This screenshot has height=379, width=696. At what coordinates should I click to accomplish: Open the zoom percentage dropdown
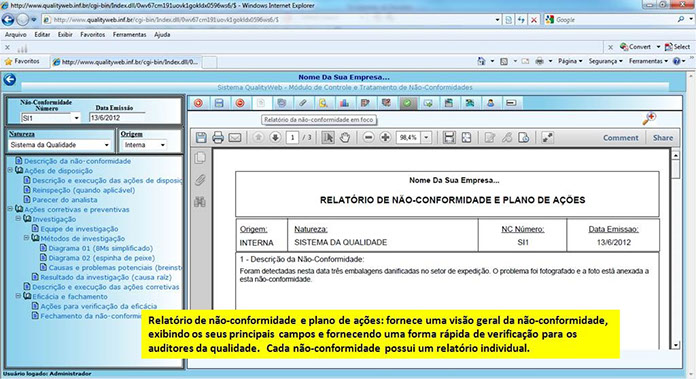426,138
